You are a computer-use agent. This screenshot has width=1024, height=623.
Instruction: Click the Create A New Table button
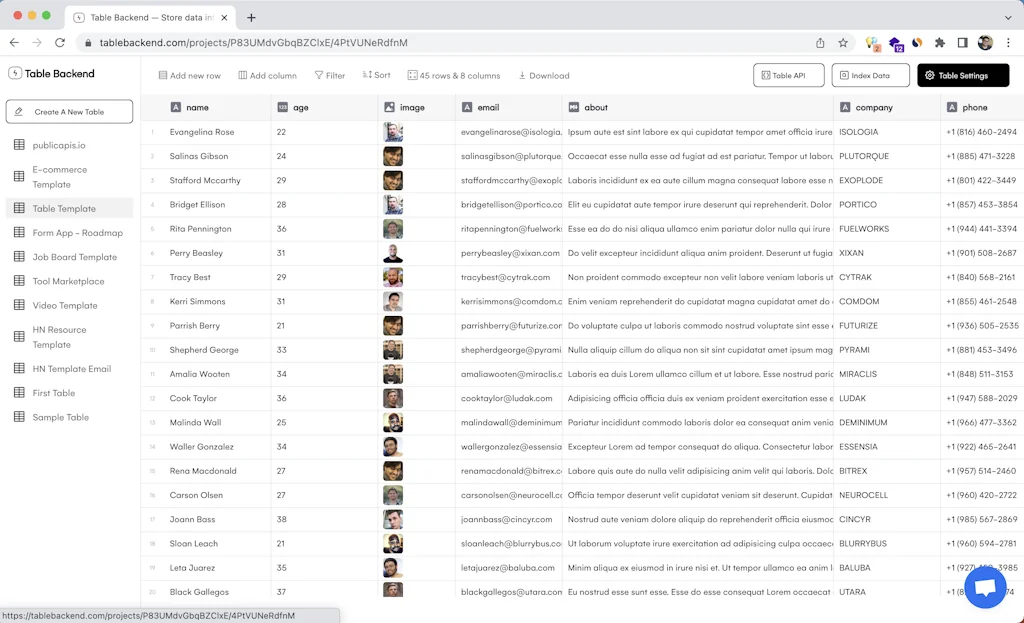point(68,110)
